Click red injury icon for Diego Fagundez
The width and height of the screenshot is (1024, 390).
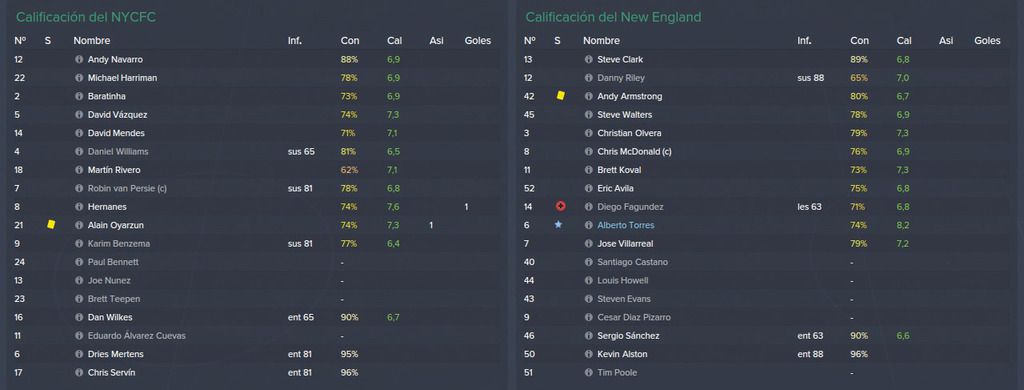point(560,206)
